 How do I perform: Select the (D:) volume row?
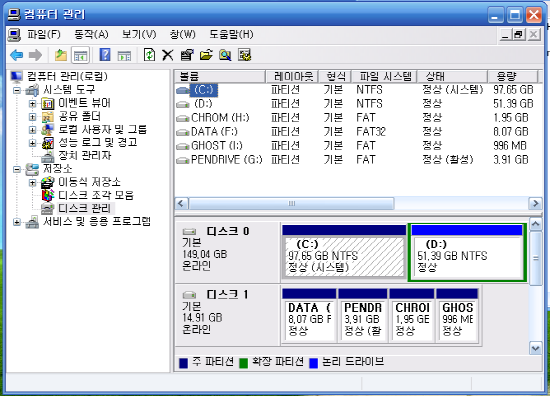point(358,104)
